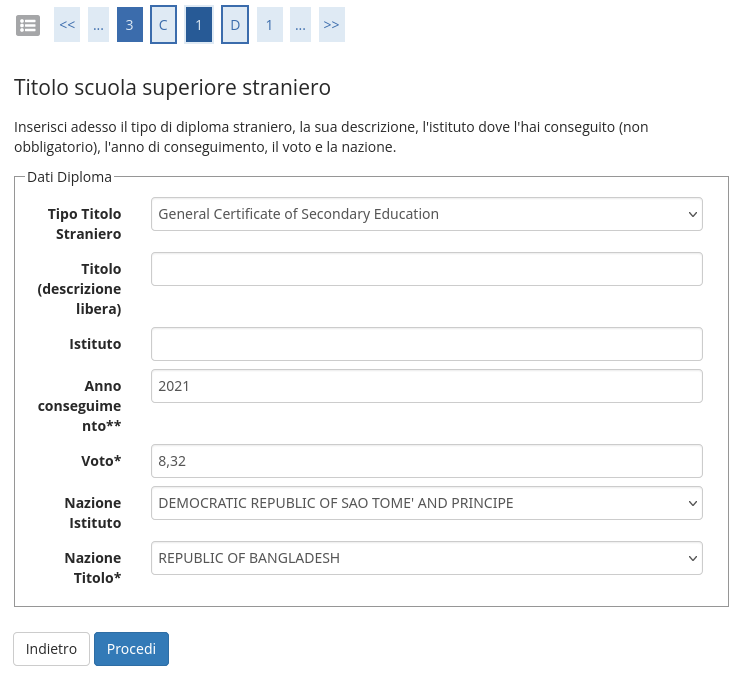
Task: Open the Tipo Titolo Straniero dropdown
Action: 426,214
